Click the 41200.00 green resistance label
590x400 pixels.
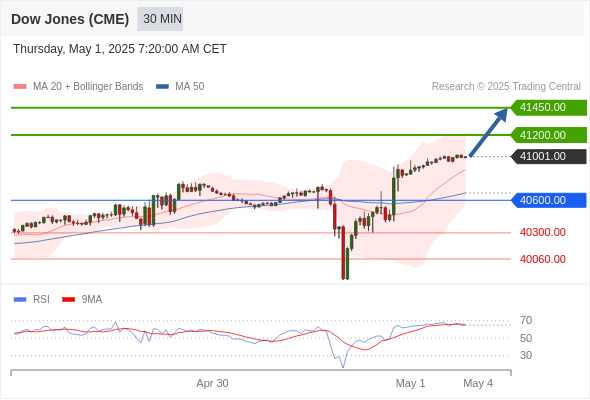point(549,135)
